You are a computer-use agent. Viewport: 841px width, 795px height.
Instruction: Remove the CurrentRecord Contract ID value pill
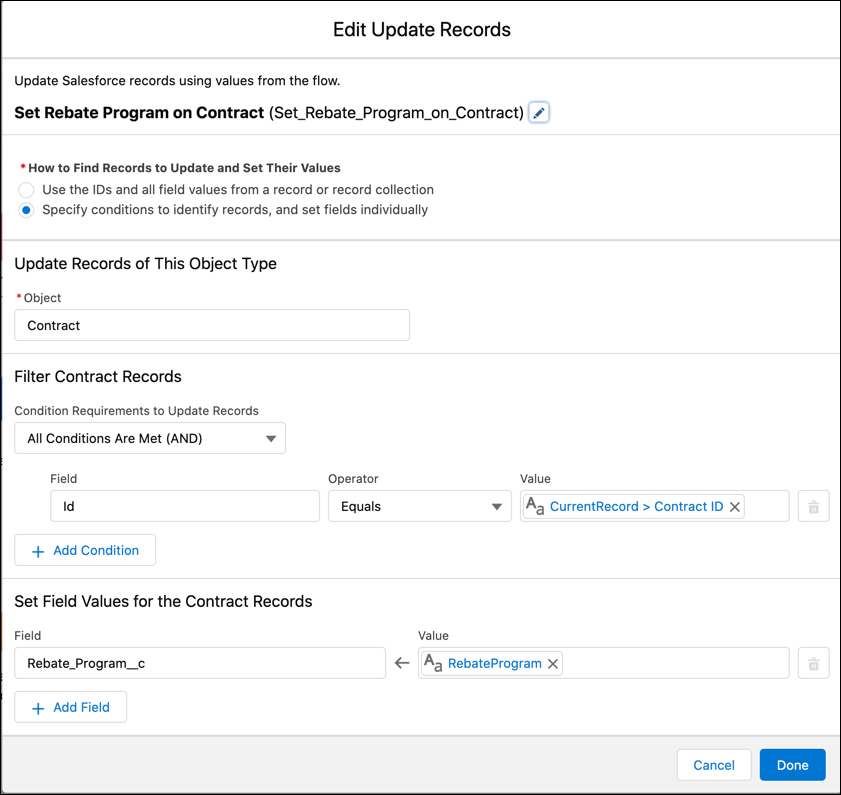click(x=735, y=506)
